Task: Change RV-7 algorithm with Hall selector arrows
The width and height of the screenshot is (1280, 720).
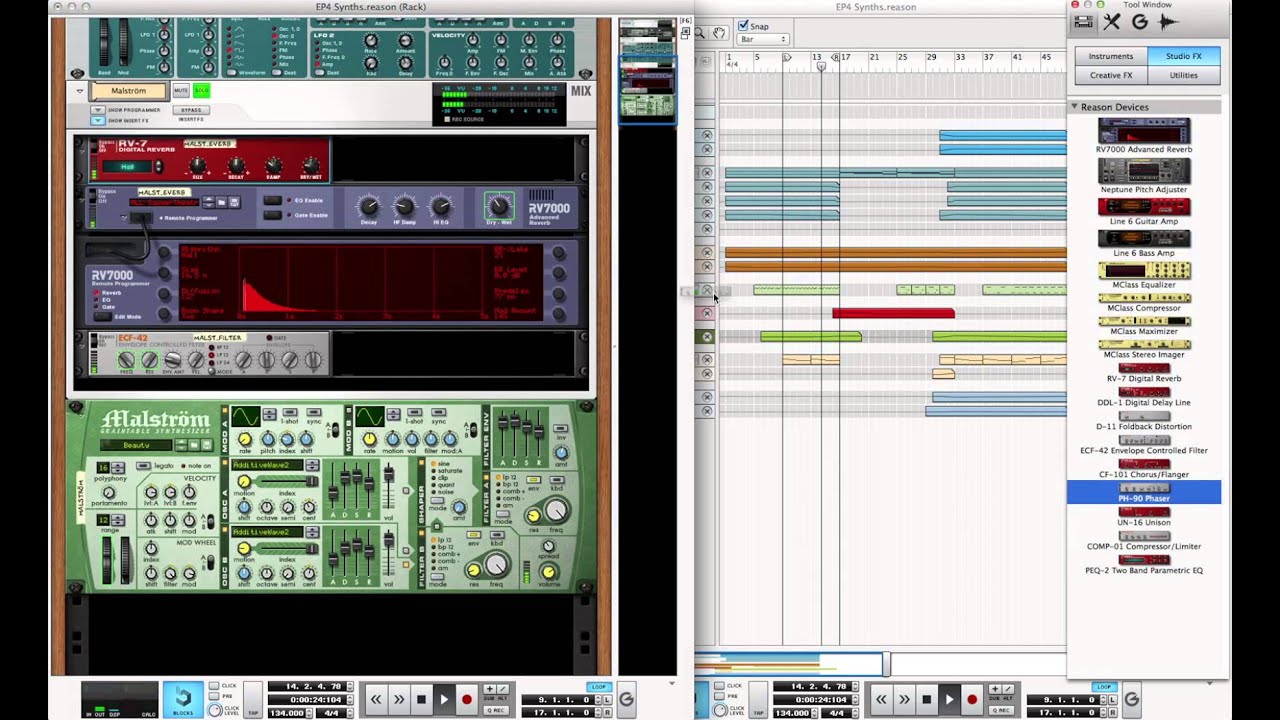Action: coord(157,166)
